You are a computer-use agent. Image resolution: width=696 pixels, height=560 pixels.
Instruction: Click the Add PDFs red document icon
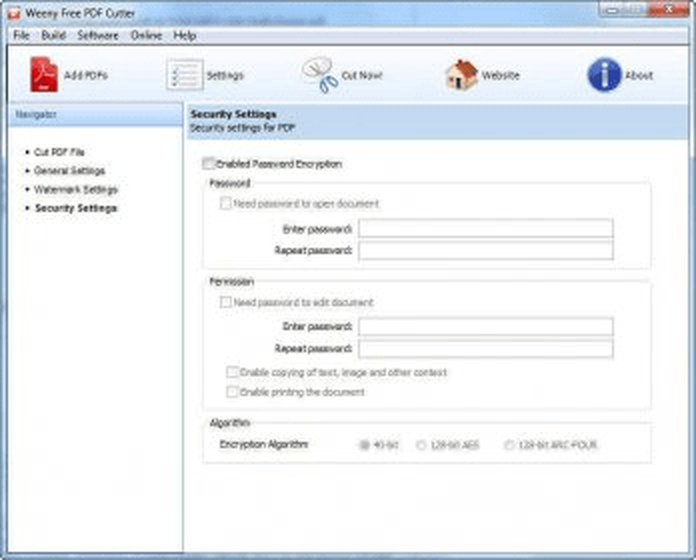[44, 75]
